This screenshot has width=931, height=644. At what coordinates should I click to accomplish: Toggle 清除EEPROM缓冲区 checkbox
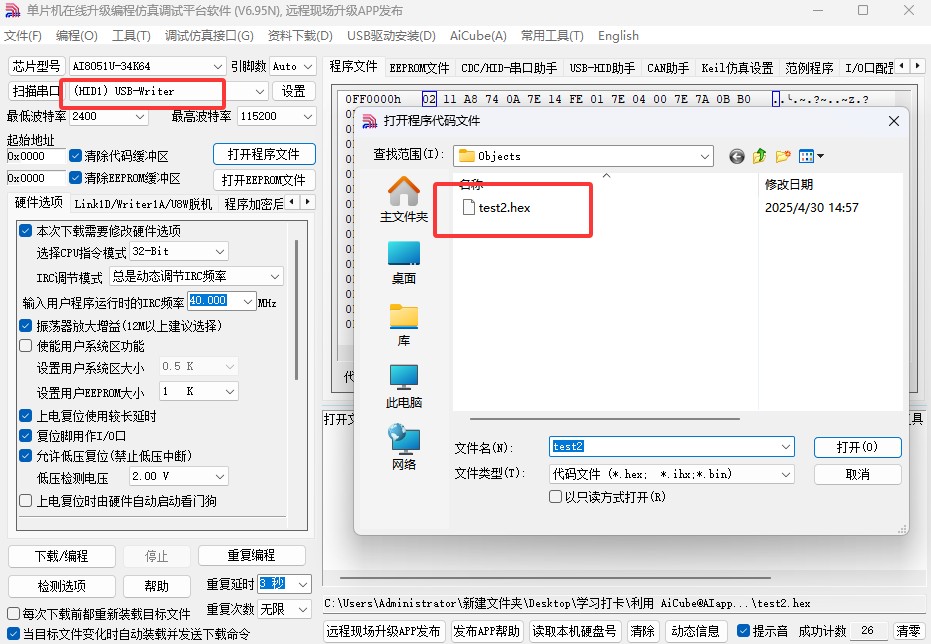click(75, 178)
